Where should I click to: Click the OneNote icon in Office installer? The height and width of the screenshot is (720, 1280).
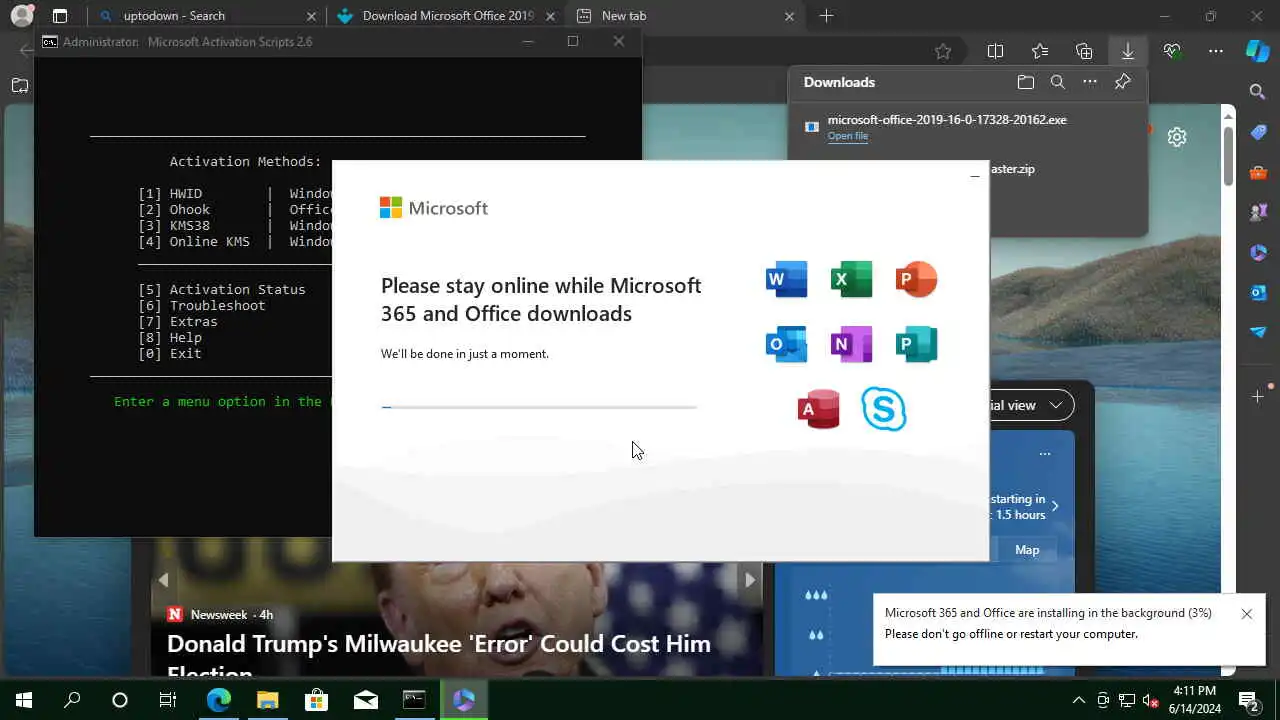click(x=851, y=344)
